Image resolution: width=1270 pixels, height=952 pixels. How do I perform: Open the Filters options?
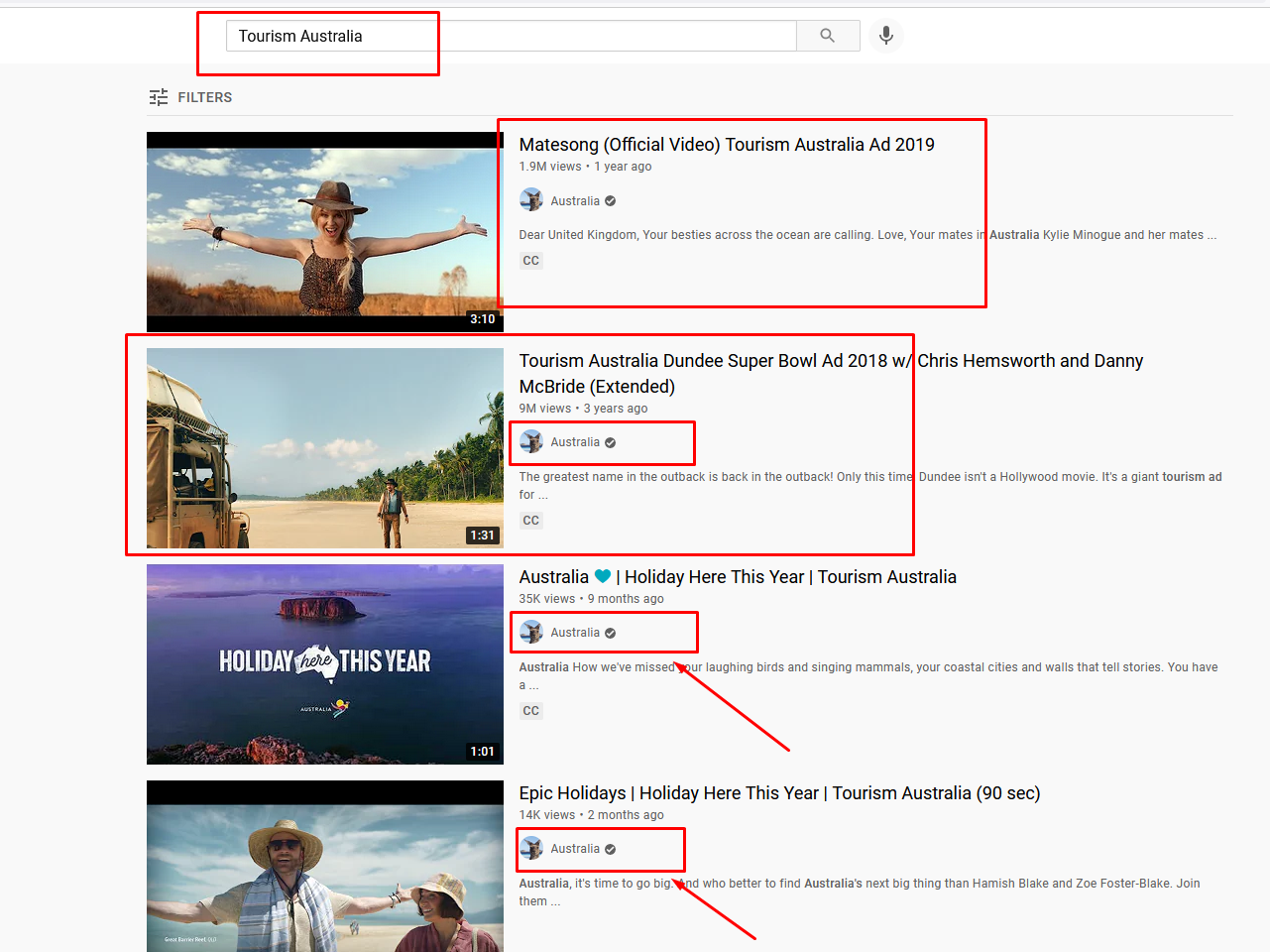(x=190, y=97)
